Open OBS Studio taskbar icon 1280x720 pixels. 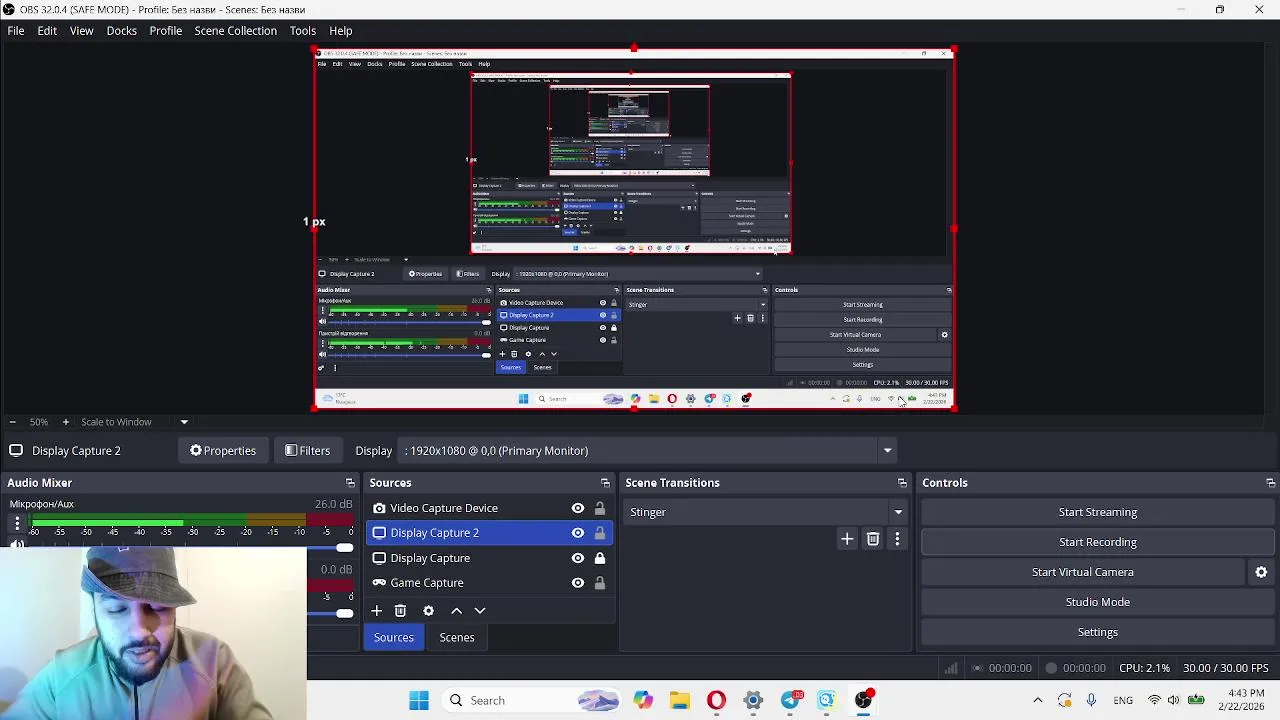[864, 700]
